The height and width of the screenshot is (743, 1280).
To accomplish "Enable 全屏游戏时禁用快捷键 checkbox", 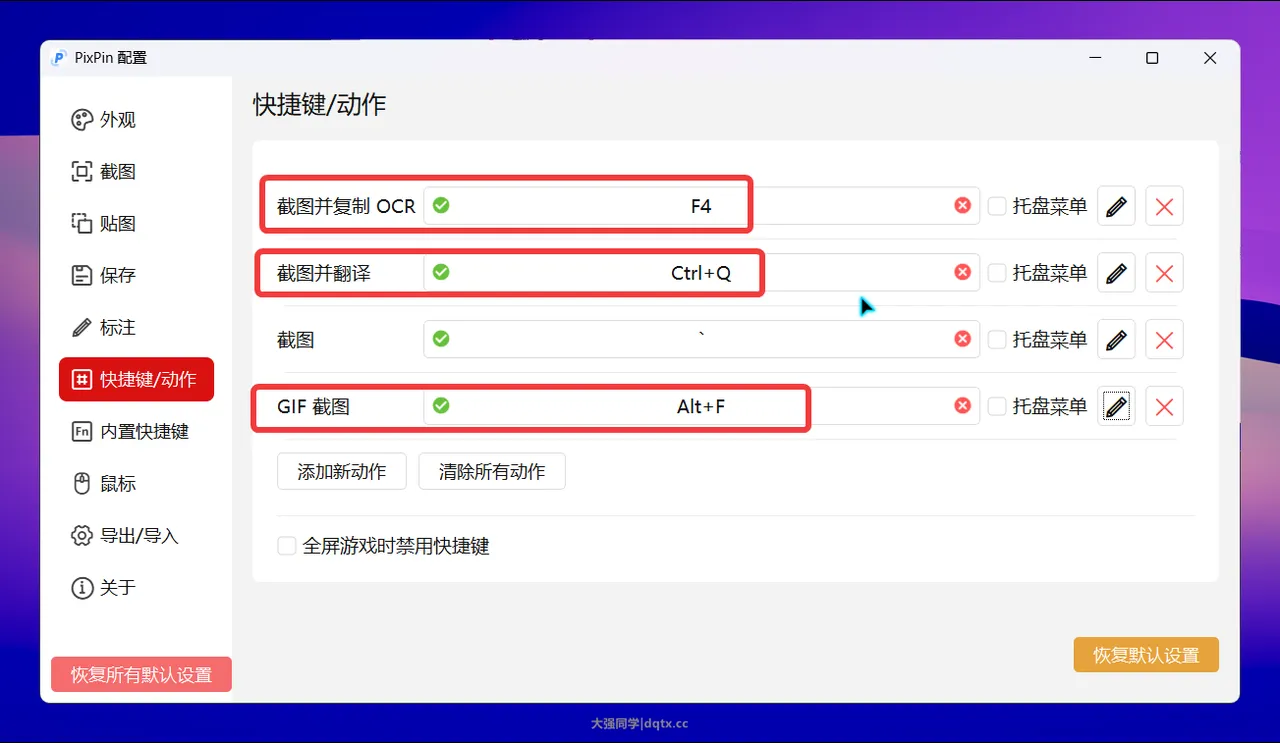I will click(287, 546).
